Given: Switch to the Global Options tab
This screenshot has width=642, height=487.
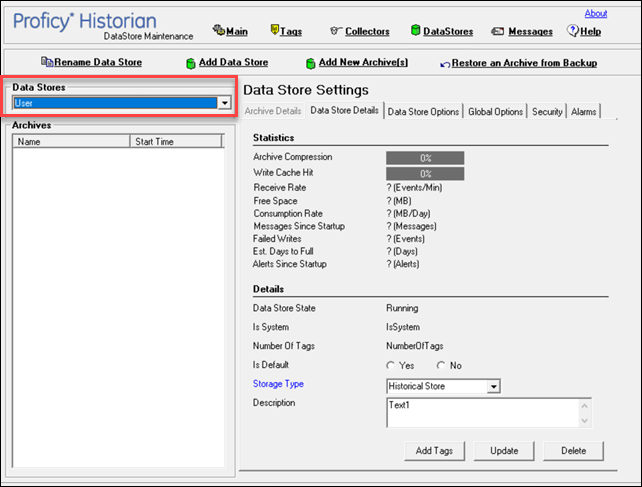Looking at the screenshot, I should click(495, 111).
